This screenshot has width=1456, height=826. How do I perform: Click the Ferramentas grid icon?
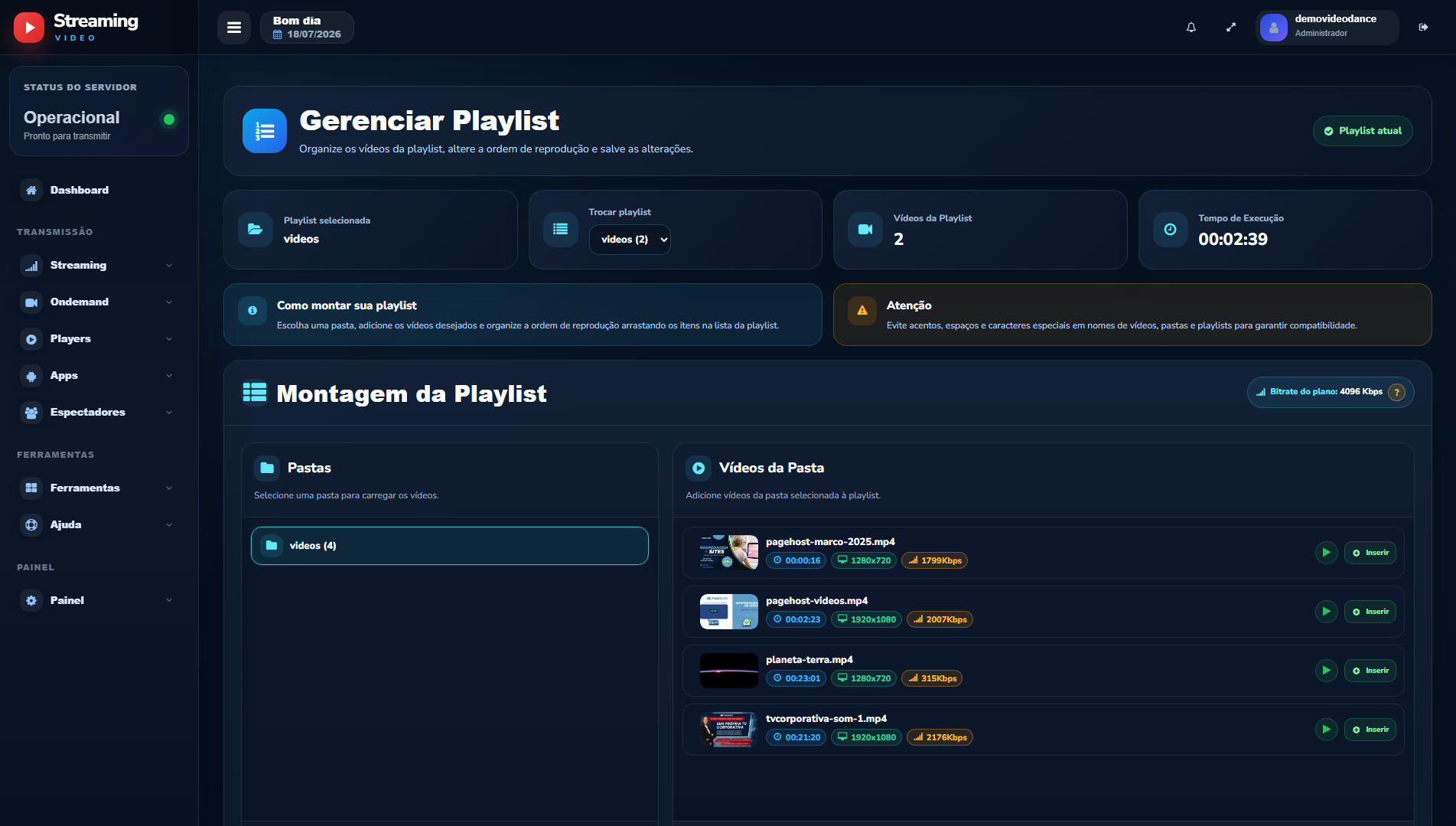pyautogui.click(x=31, y=488)
